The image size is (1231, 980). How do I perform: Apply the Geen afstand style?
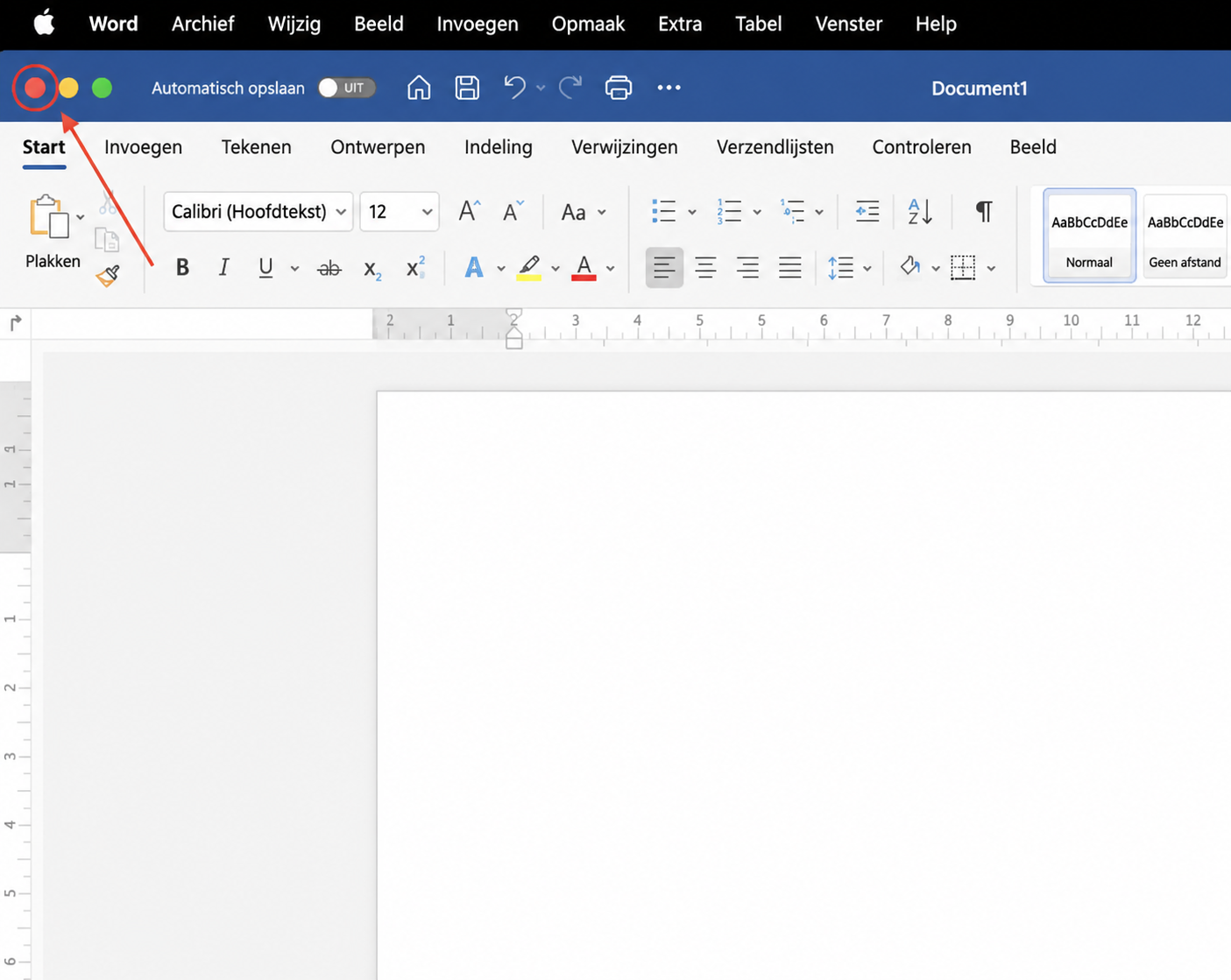click(x=1185, y=236)
